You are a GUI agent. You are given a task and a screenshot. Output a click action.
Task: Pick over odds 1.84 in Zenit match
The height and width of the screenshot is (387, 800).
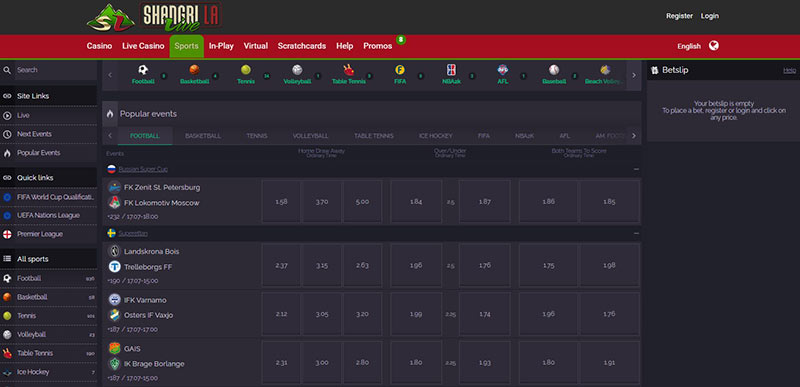pyautogui.click(x=416, y=201)
